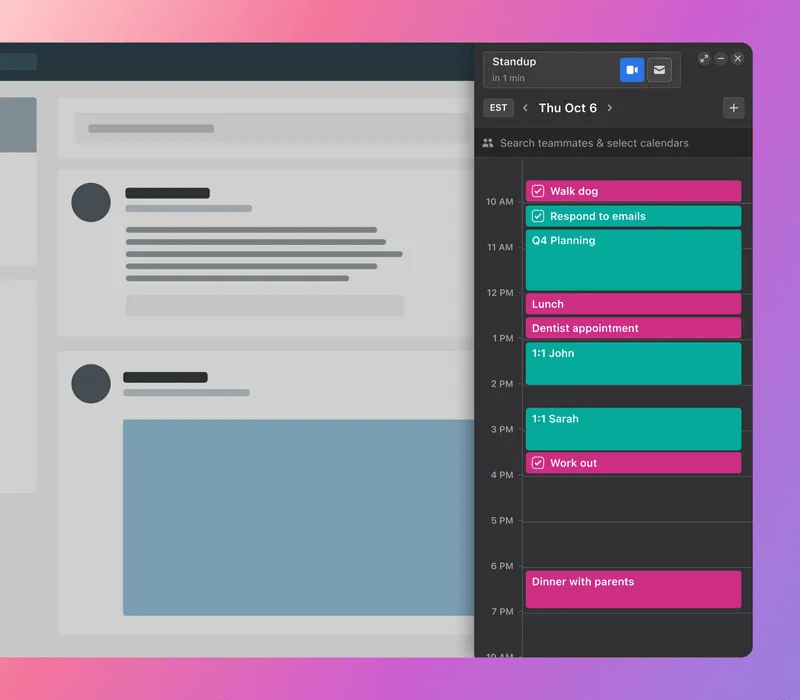Close the calendar panel
The image size is (800, 700).
click(x=738, y=59)
